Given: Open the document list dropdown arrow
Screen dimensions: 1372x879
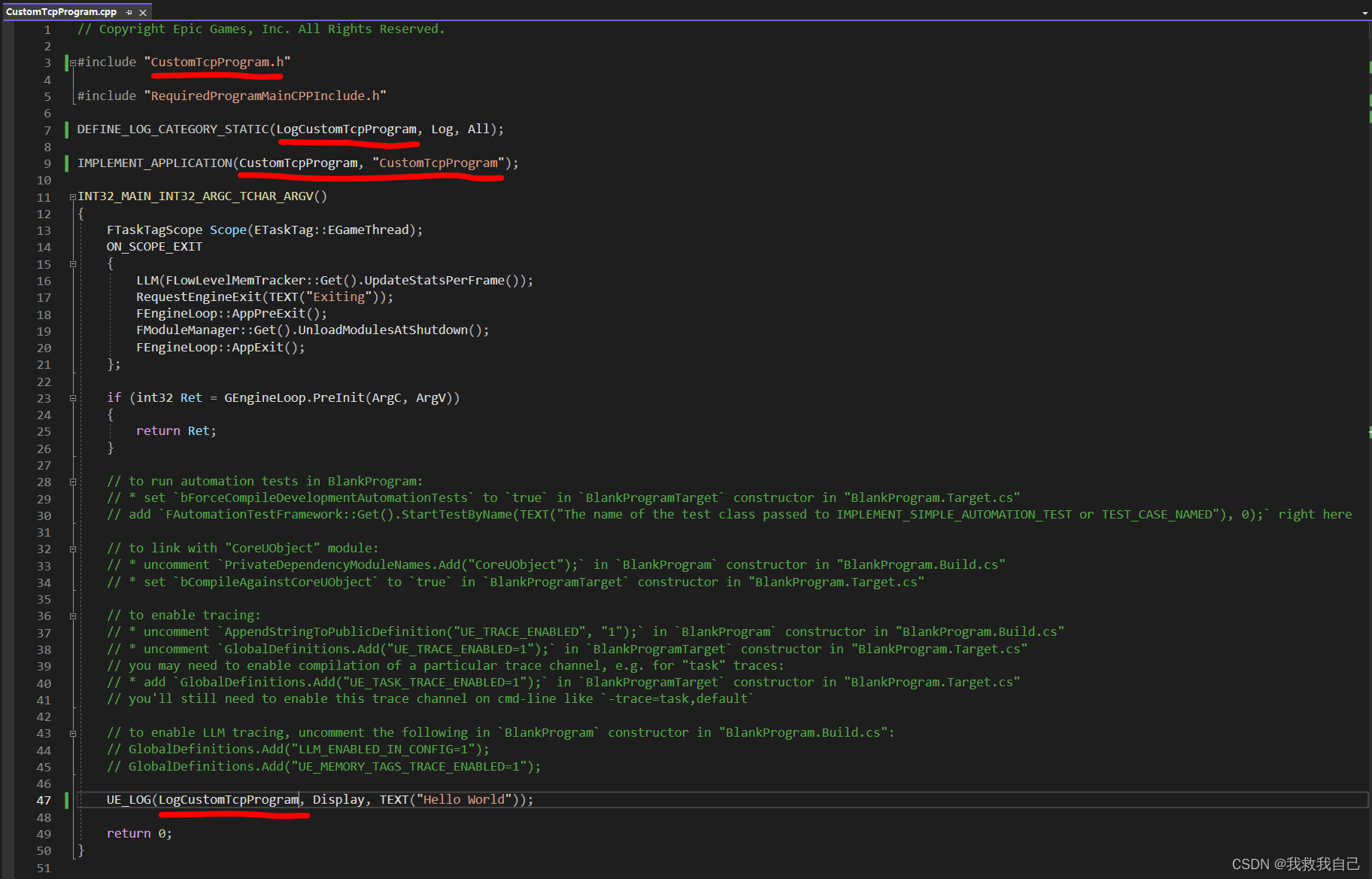Looking at the screenshot, I should [x=1364, y=13].
